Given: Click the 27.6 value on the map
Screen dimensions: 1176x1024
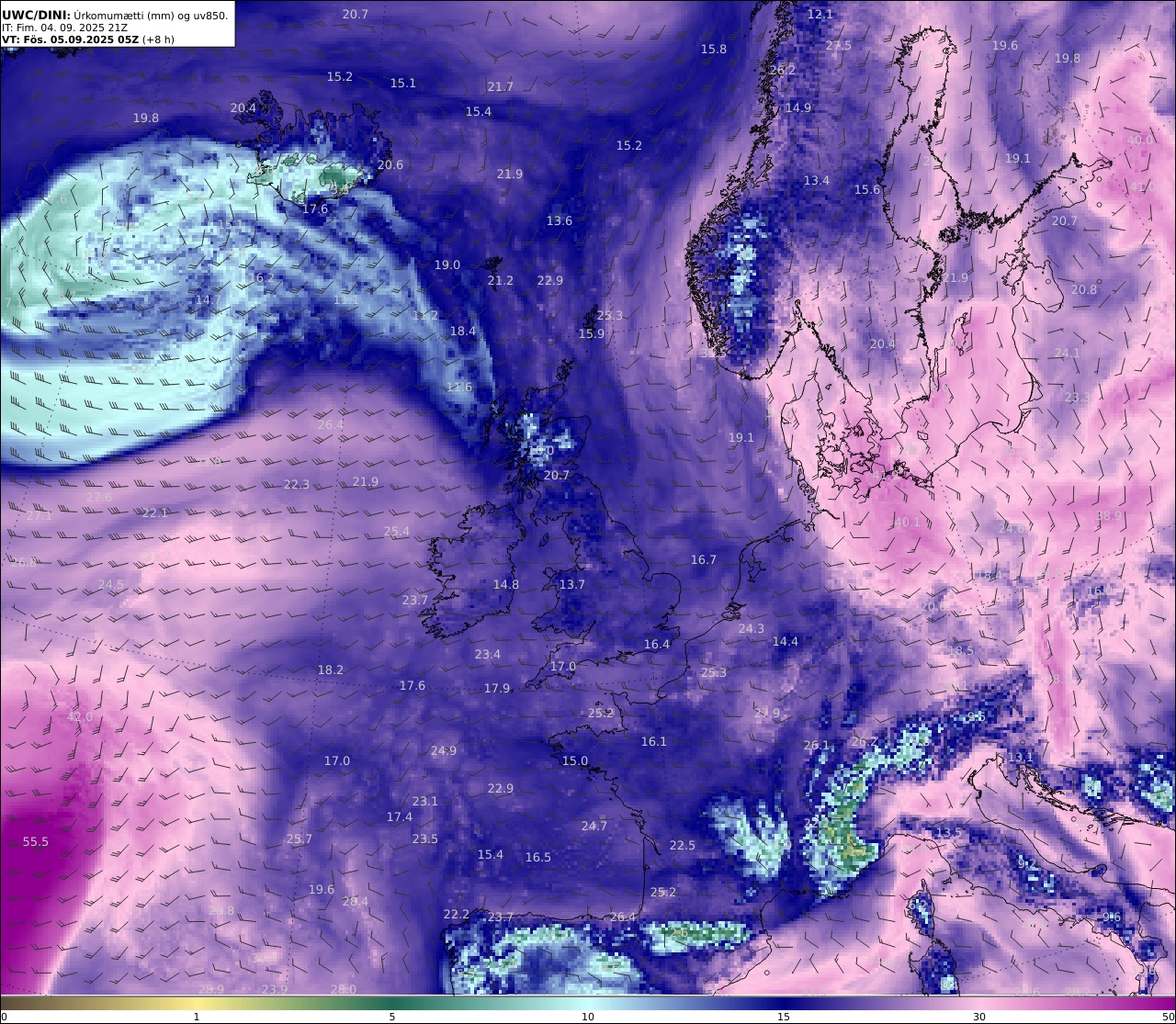Looking at the screenshot, I should click(x=99, y=497).
